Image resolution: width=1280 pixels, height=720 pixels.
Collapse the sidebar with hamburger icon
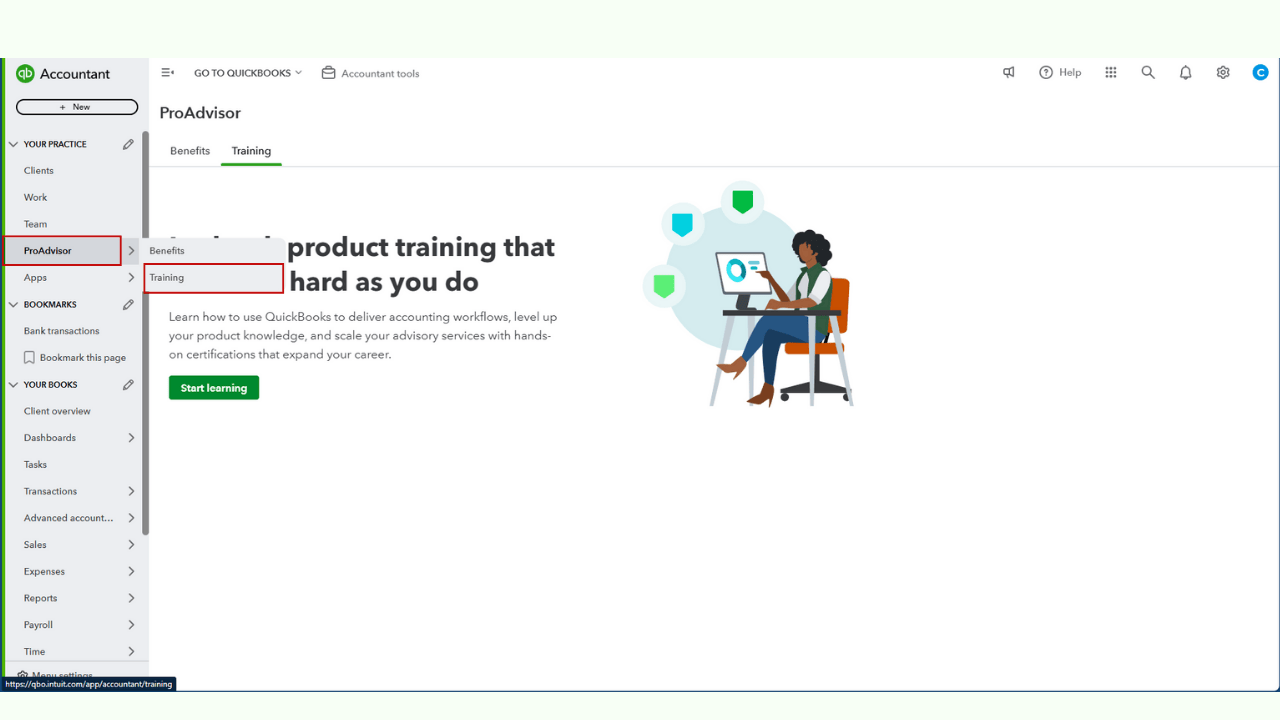click(168, 73)
